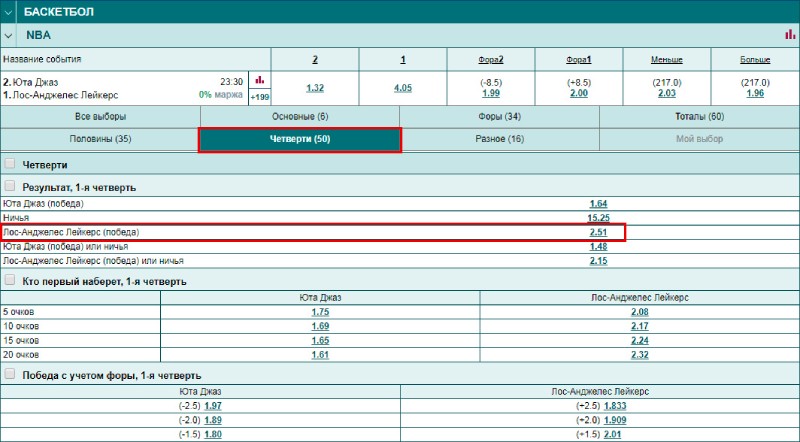Pick Лейкерс first to 5 points 2.08
The height and width of the screenshot is (442, 800).
(639, 312)
